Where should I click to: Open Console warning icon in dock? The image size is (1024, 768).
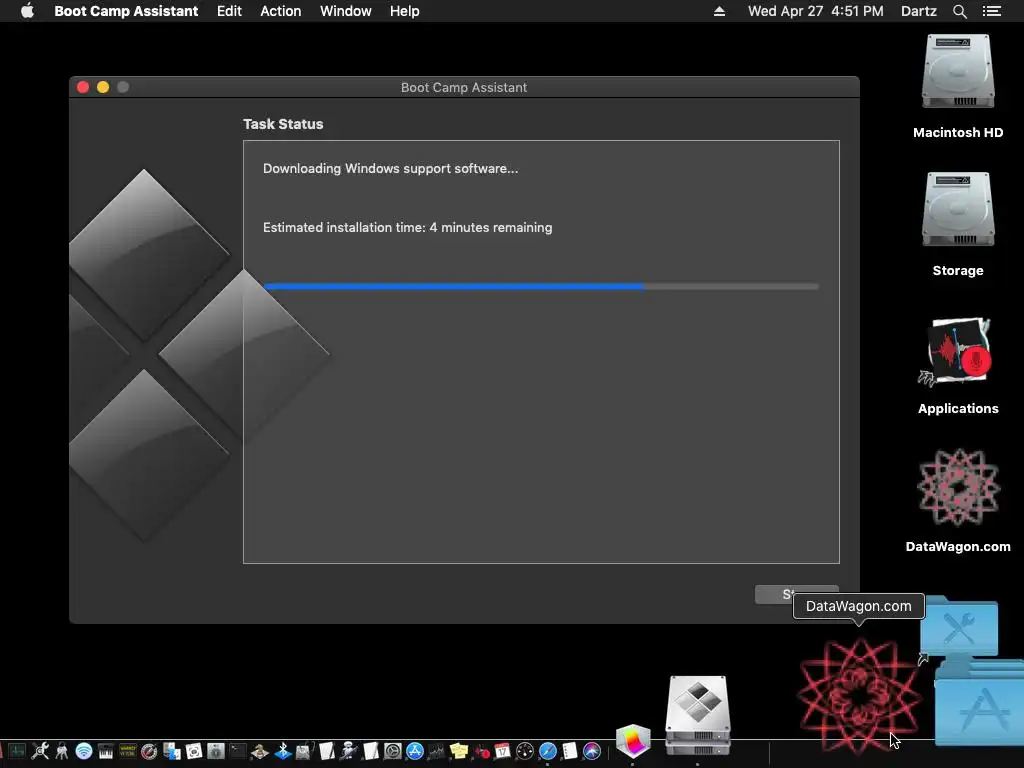(x=128, y=750)
